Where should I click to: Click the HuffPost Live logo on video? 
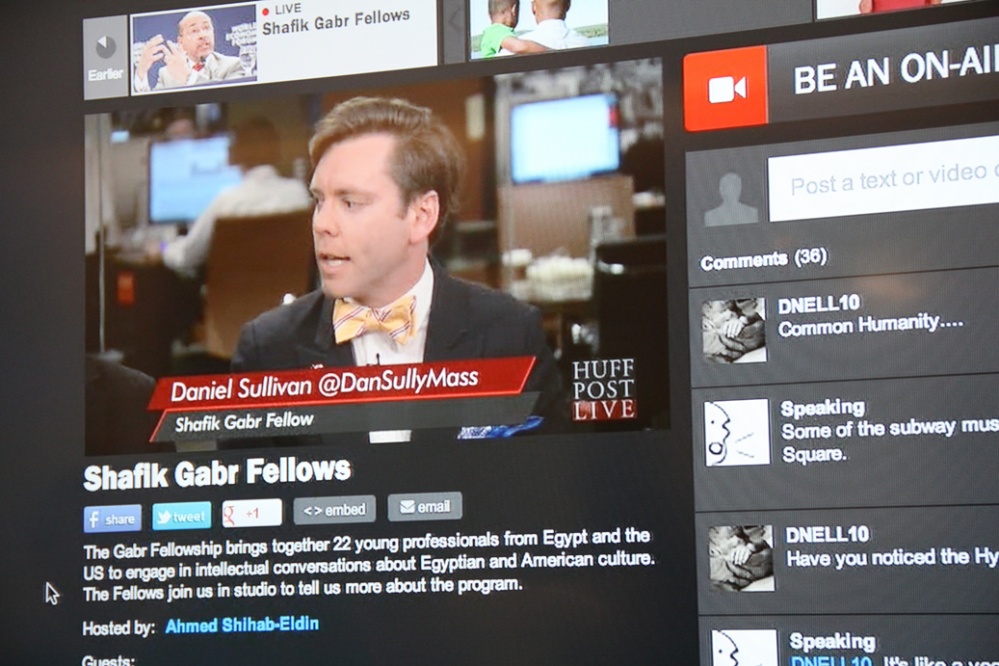pos(603,388)
